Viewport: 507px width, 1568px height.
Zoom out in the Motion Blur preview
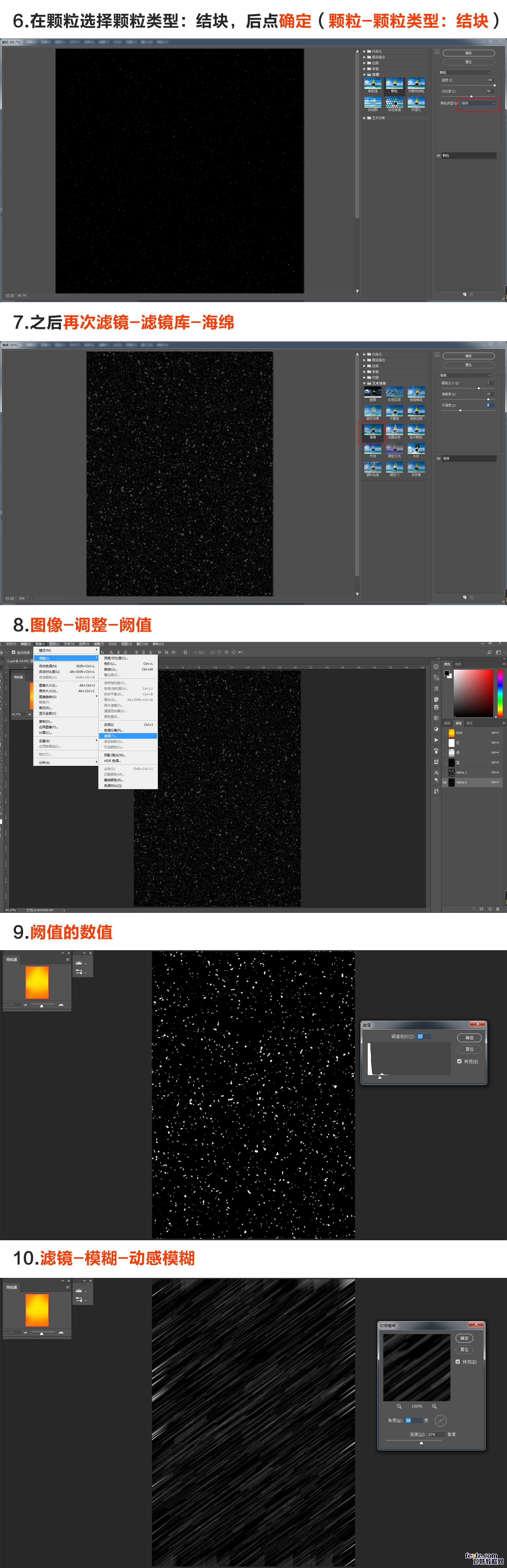(x=399, y=1406)
